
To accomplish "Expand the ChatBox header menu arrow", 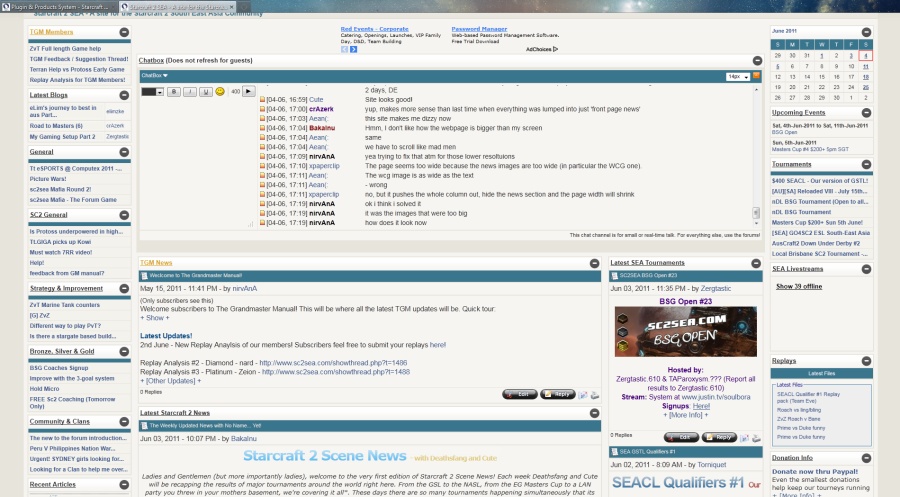I will [167, 76].
